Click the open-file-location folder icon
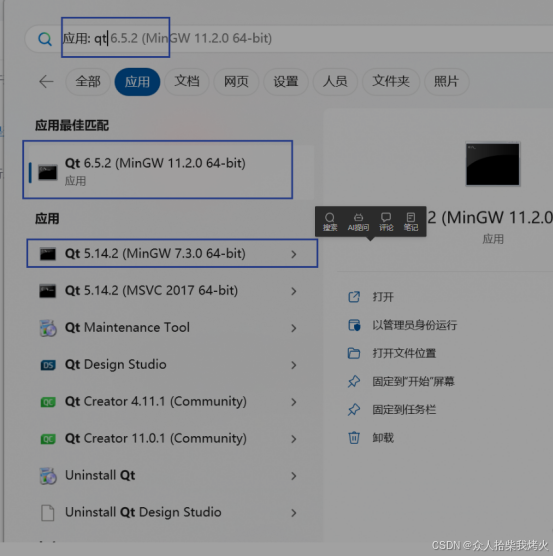553x557 pixels. 354,353
